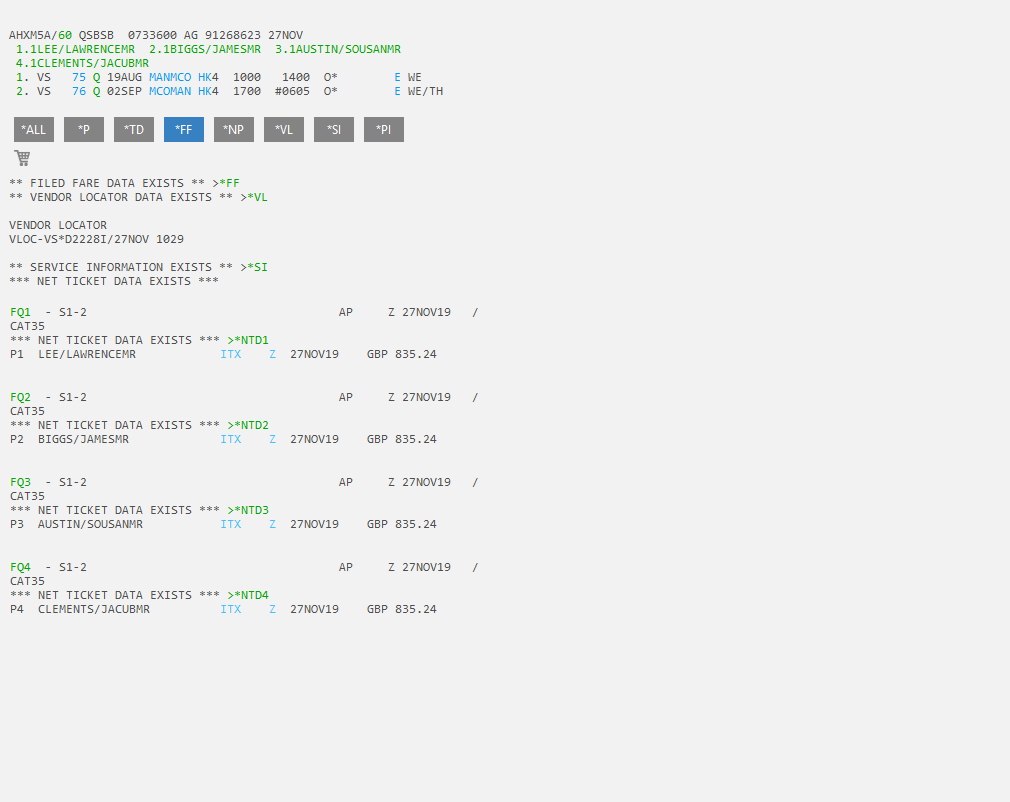Click GBP 835.24 in the P1 row
The height and width of the screenshot is (802, 1010).
click(402, 354)
